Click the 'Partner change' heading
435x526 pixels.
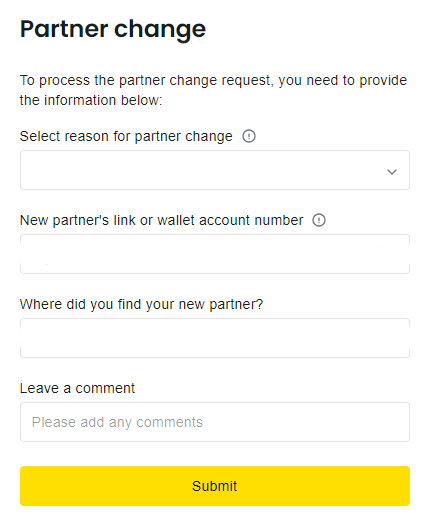(113, 30)
